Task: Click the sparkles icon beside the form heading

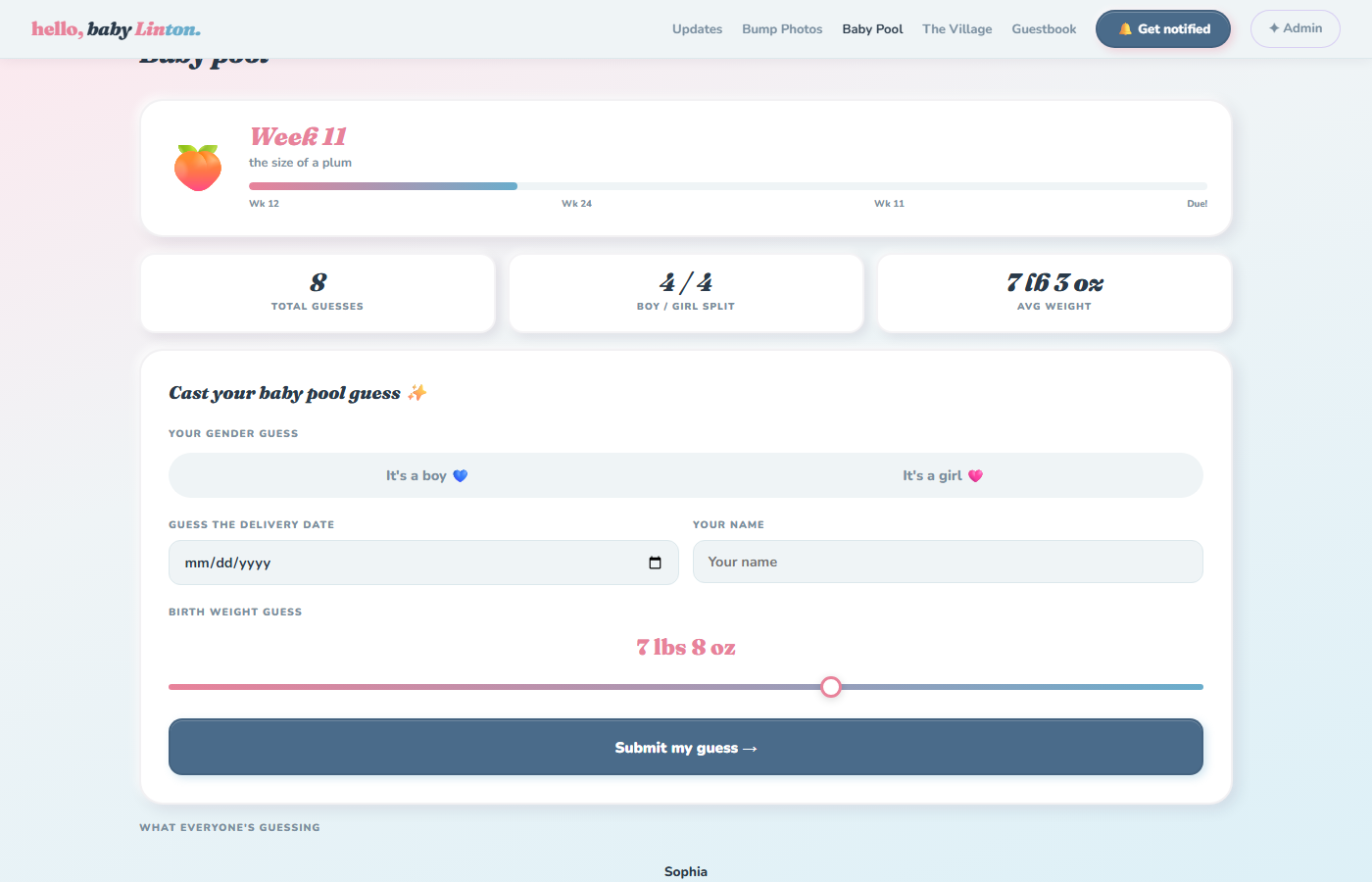Action: click(416, 393)
